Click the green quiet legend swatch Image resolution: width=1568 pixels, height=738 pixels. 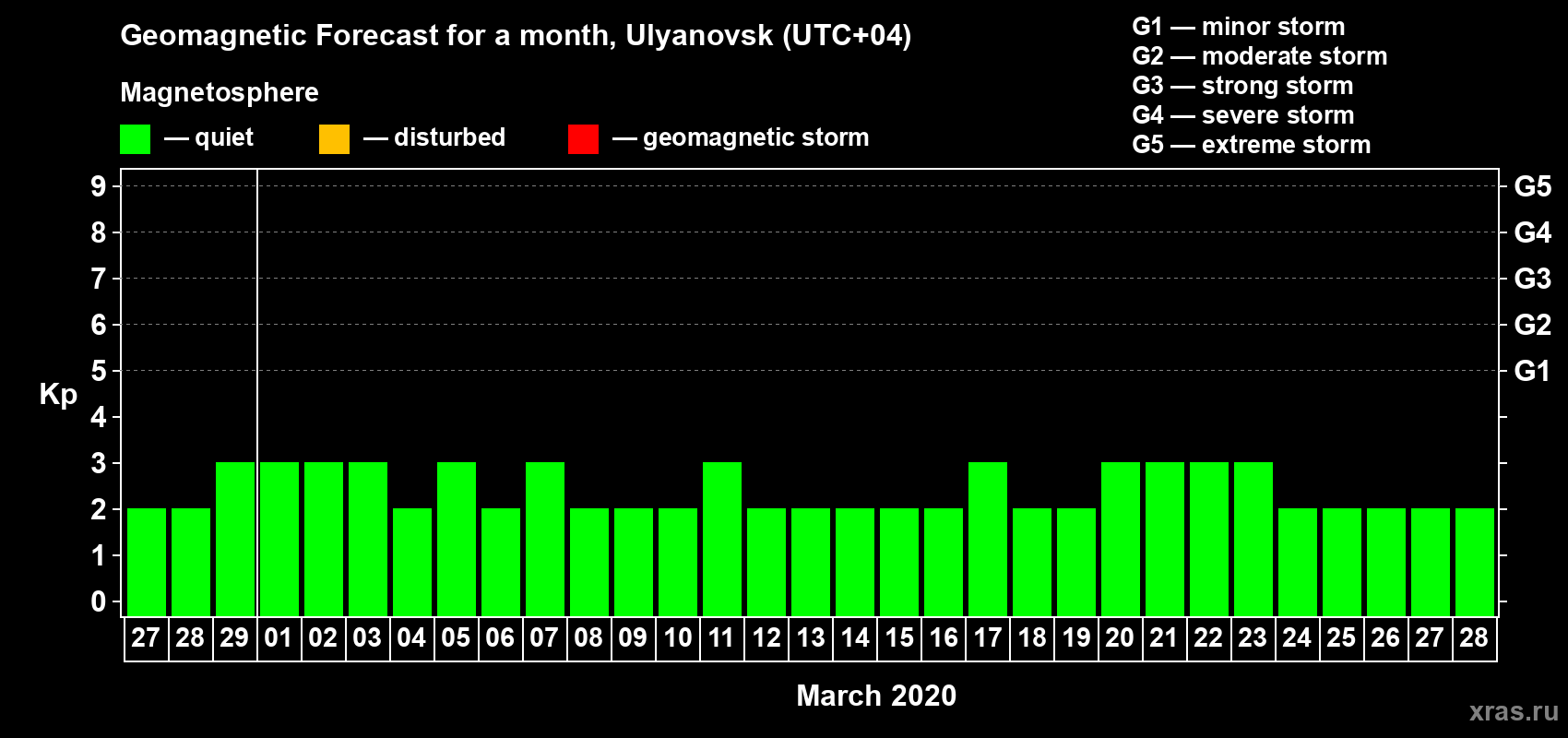pos(135,139)
